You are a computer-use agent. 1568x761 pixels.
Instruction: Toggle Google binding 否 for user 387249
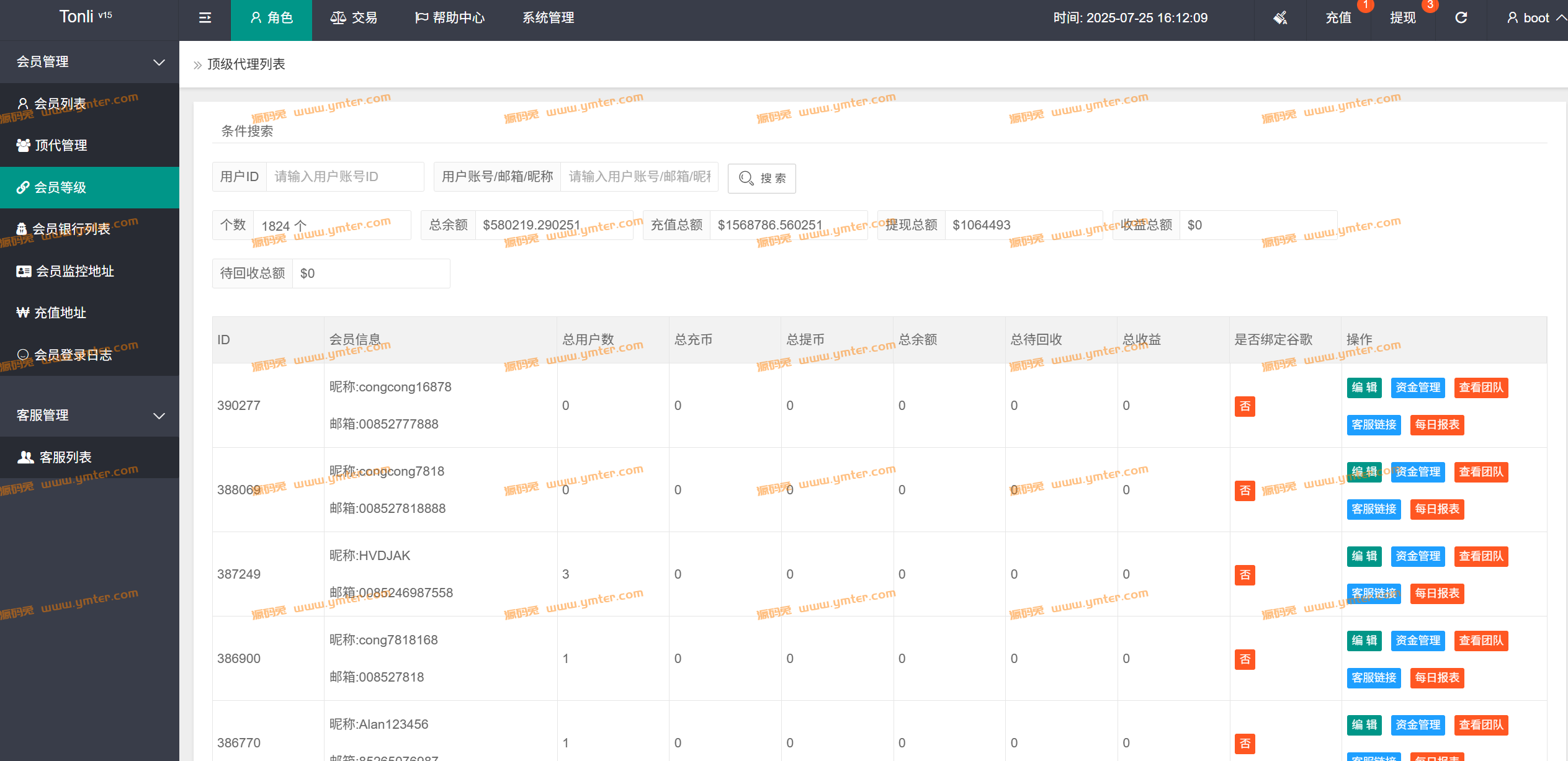[1244, 575]
